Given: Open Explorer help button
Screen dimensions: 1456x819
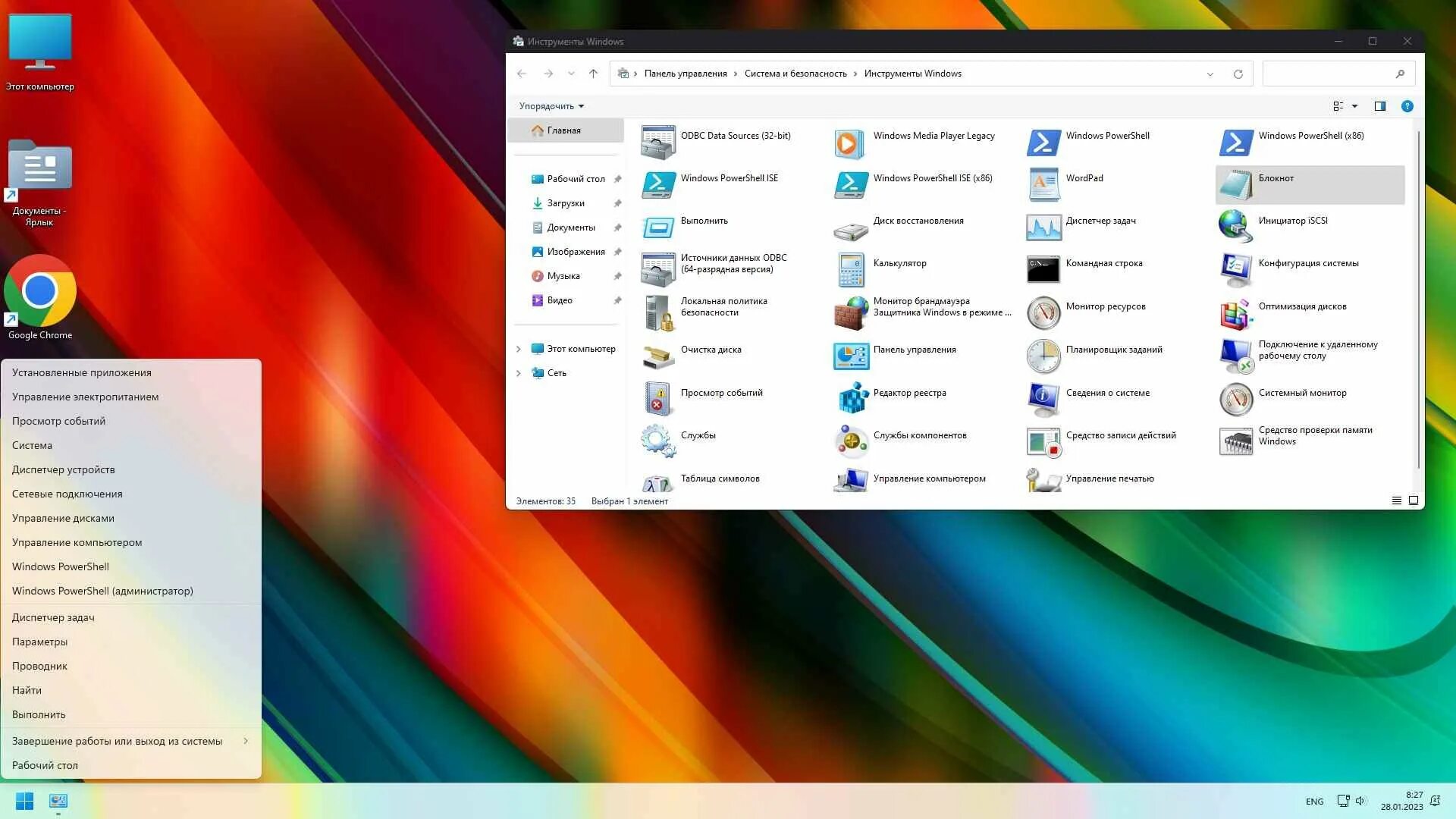Looking at the screenshot, I should (x=1407, y=106).
